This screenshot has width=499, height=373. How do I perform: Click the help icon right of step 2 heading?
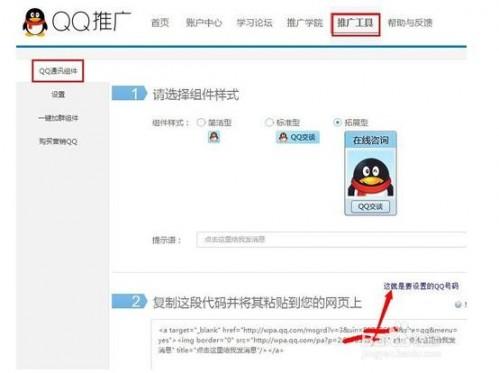tap(458, 304)
